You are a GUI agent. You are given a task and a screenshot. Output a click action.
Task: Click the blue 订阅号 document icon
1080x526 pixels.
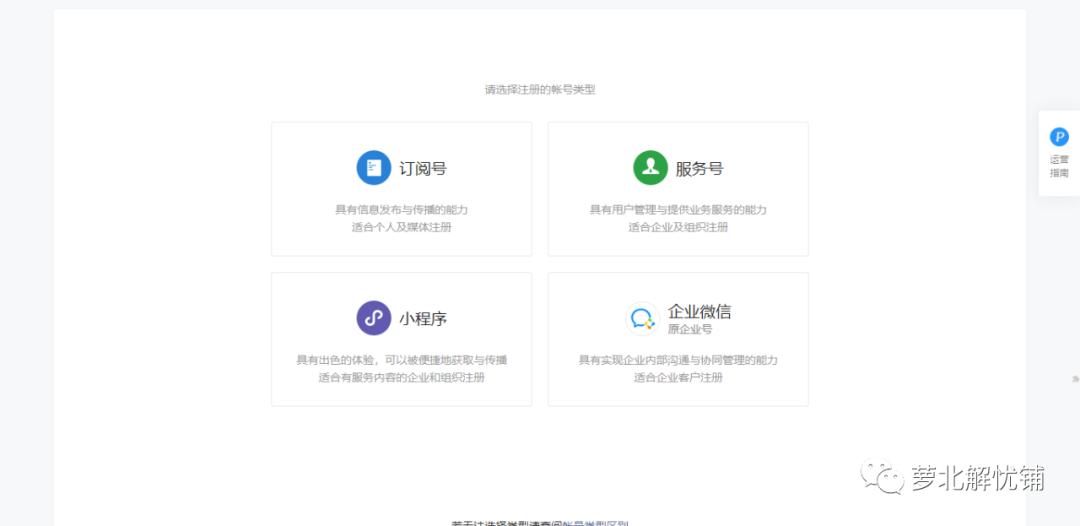click(374, 168)
